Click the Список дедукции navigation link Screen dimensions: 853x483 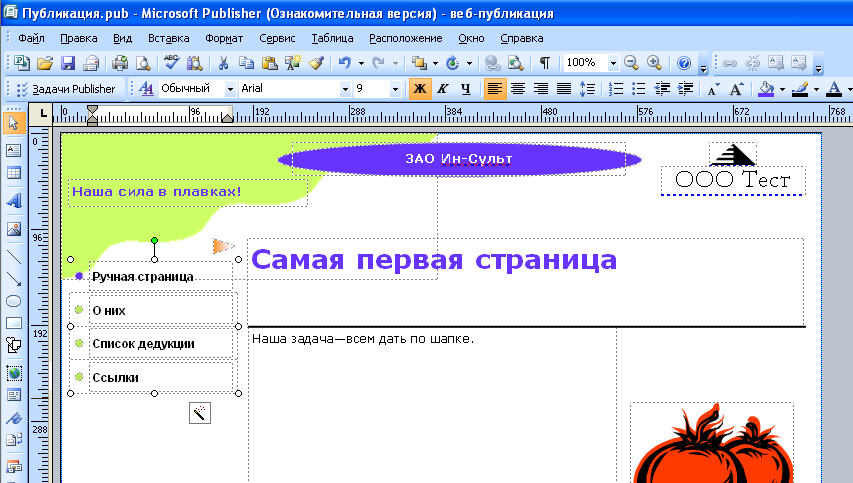coord(143,344)
